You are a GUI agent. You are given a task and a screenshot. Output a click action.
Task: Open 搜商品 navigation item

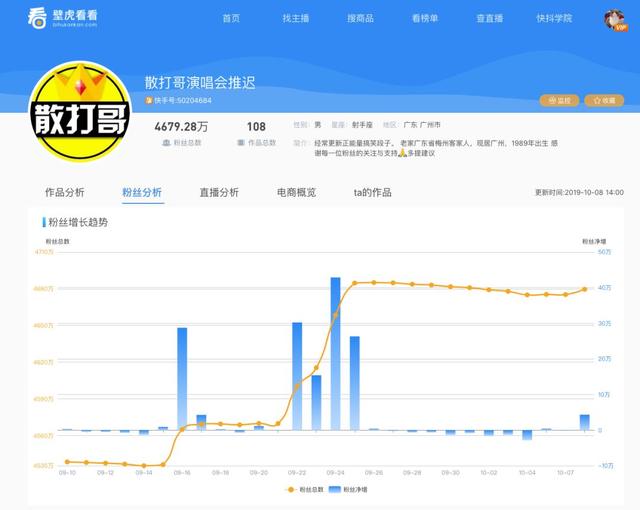point(360,18)
